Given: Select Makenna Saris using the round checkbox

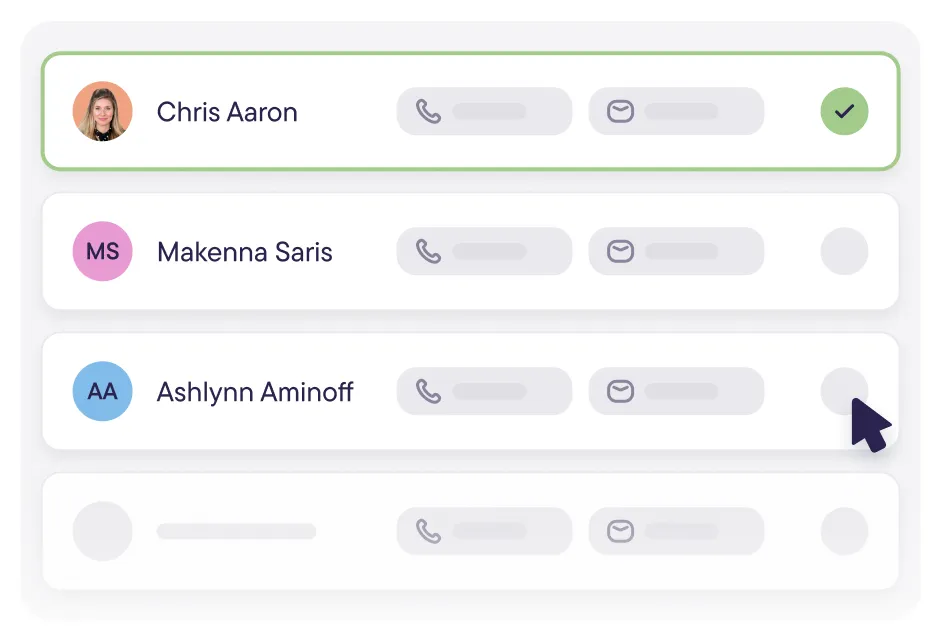Looking at the screenshot, I should [x=844, y=251].
